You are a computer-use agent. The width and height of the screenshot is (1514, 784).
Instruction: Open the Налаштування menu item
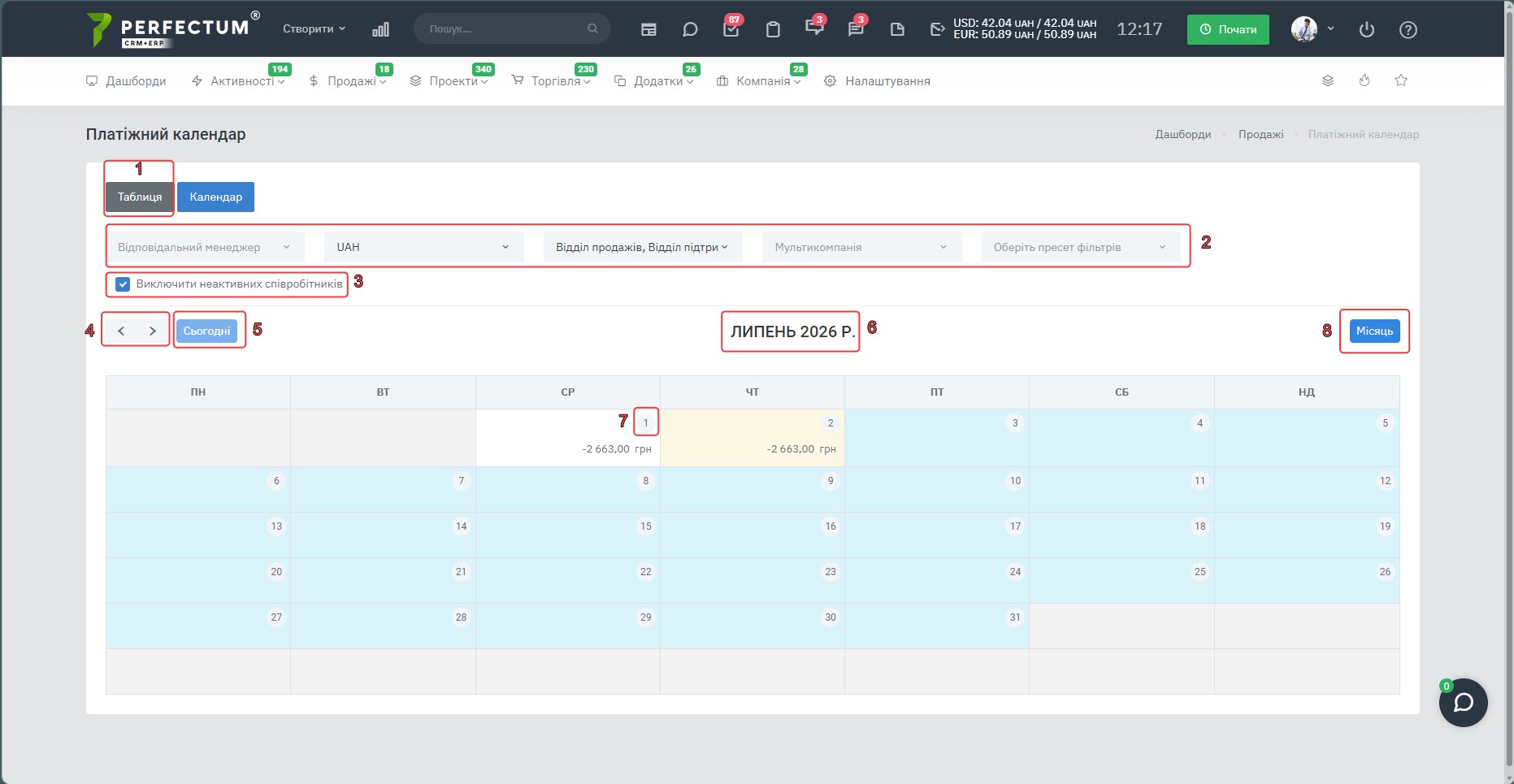(x=878, y=81)
